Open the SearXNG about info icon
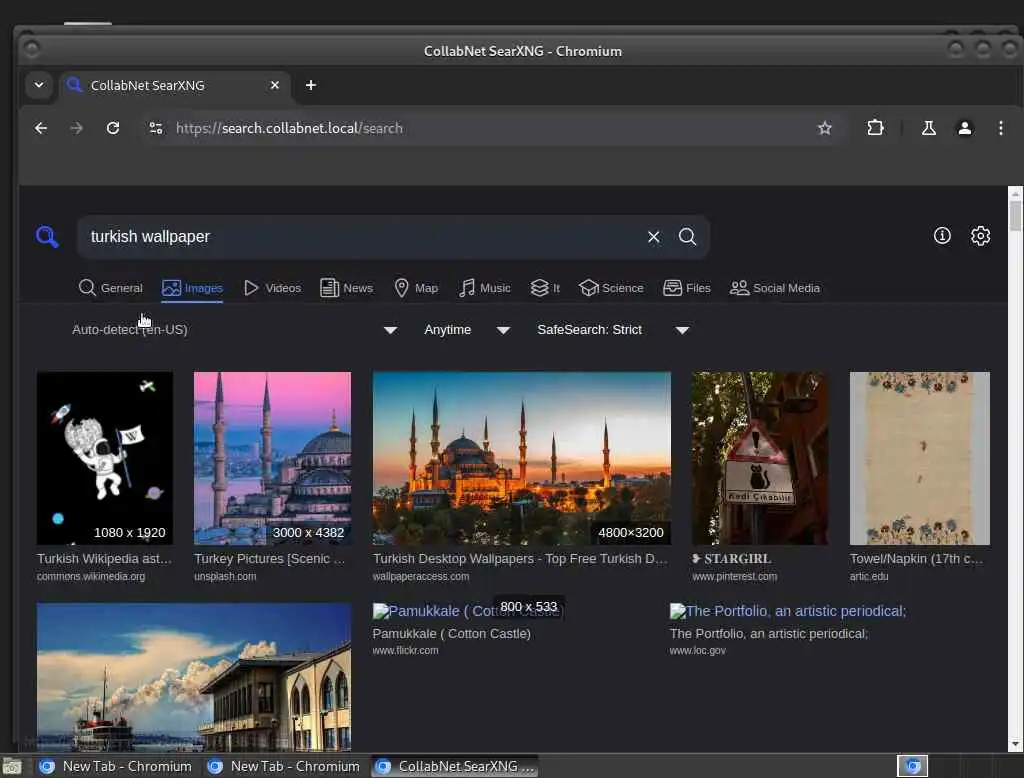 pos(942,236)
